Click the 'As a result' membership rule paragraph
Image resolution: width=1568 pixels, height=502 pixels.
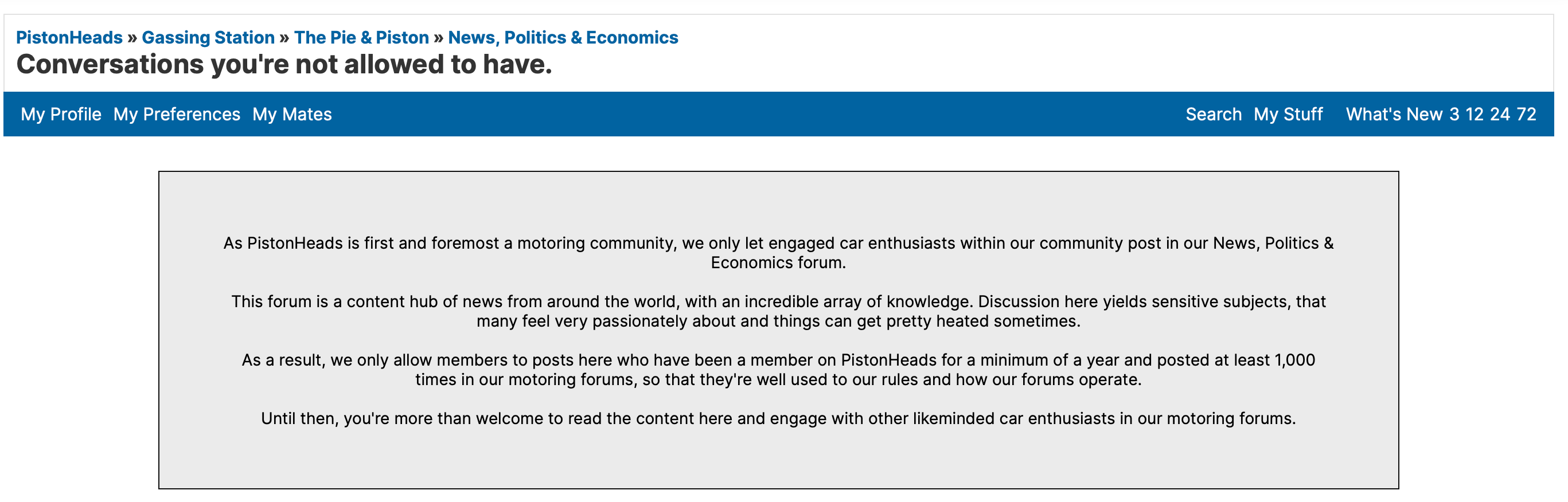point(778,370)
